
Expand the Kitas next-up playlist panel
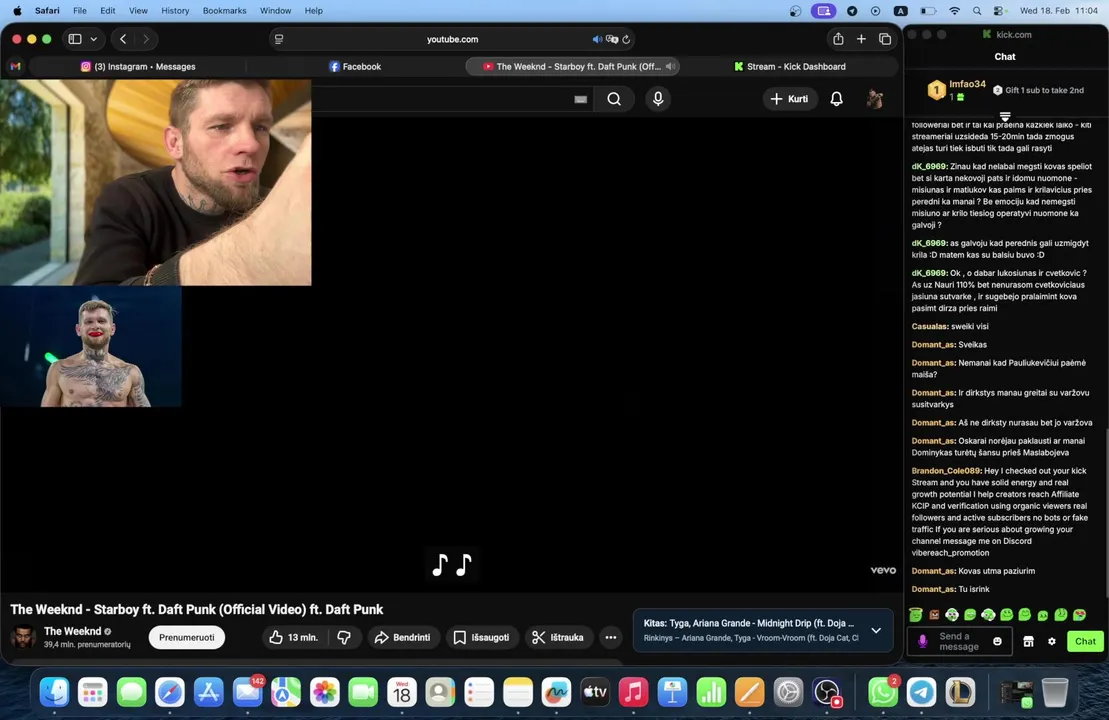tap(876, 630)
